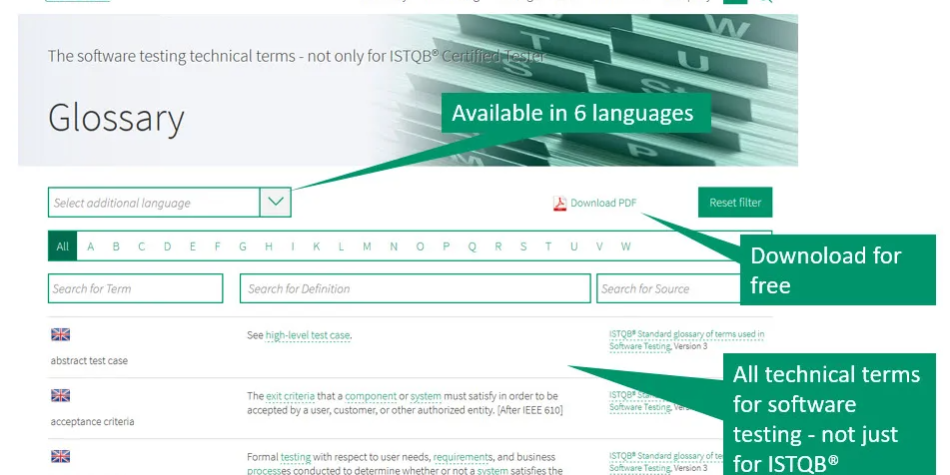950x475 pixels.
Task: Click the UK flag in the third glossary row
Action: point(60,456)
